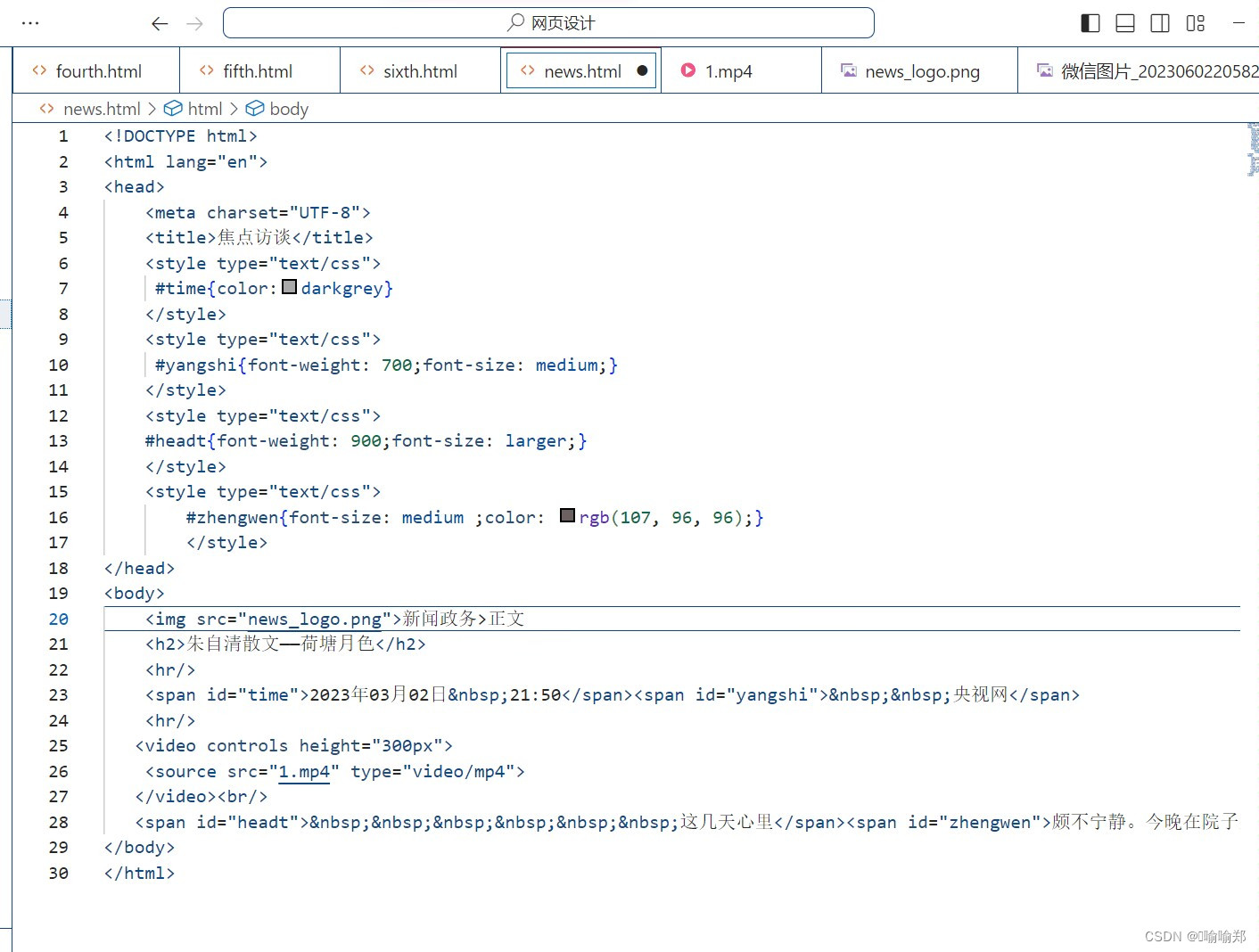Image resolution: width=1259 pixels, height=952 pixels.
Task: Switch to the fifth.html tab
Action: coord(259,71)
